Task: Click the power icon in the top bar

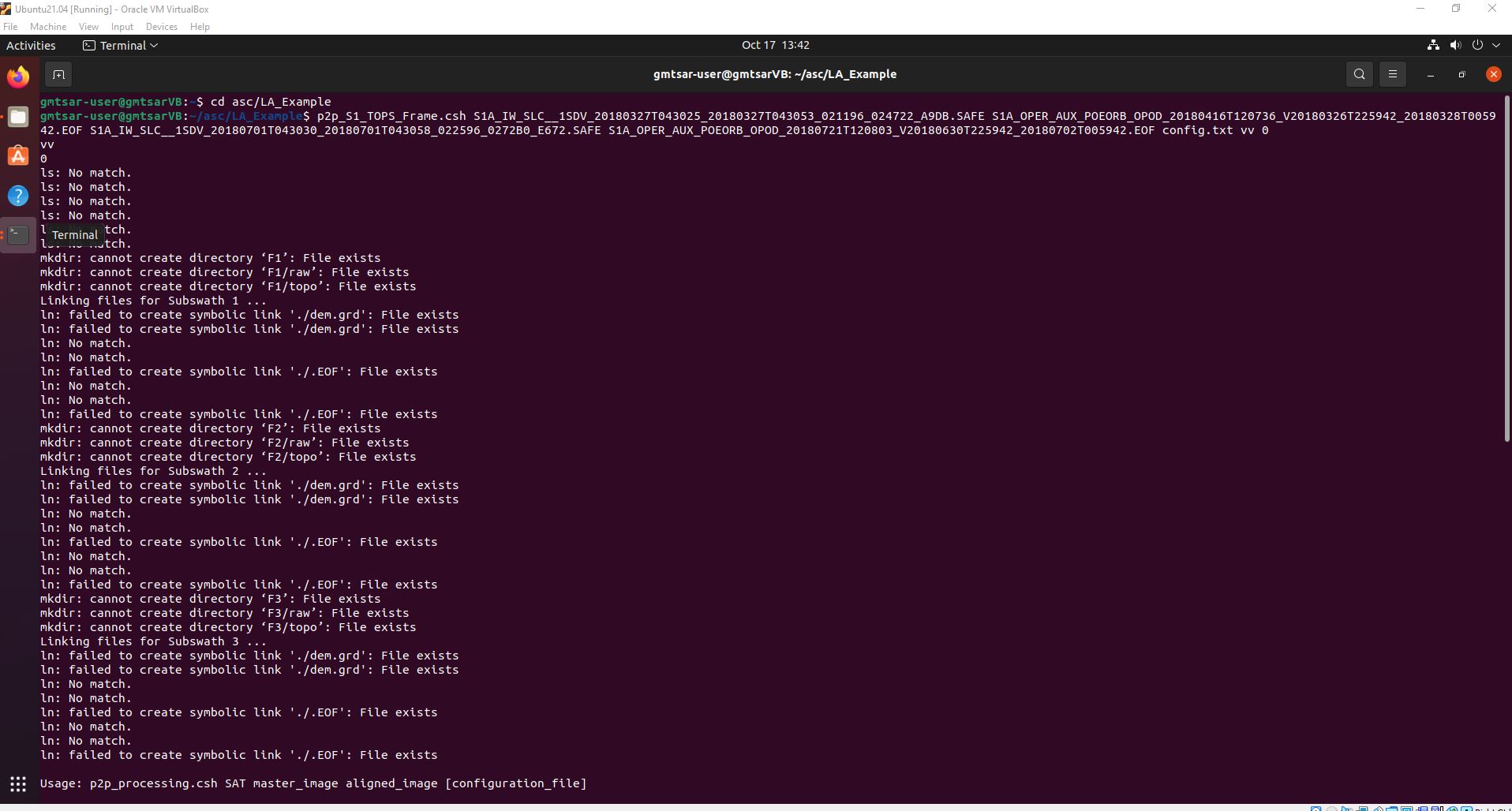Action: (1476, 45)
